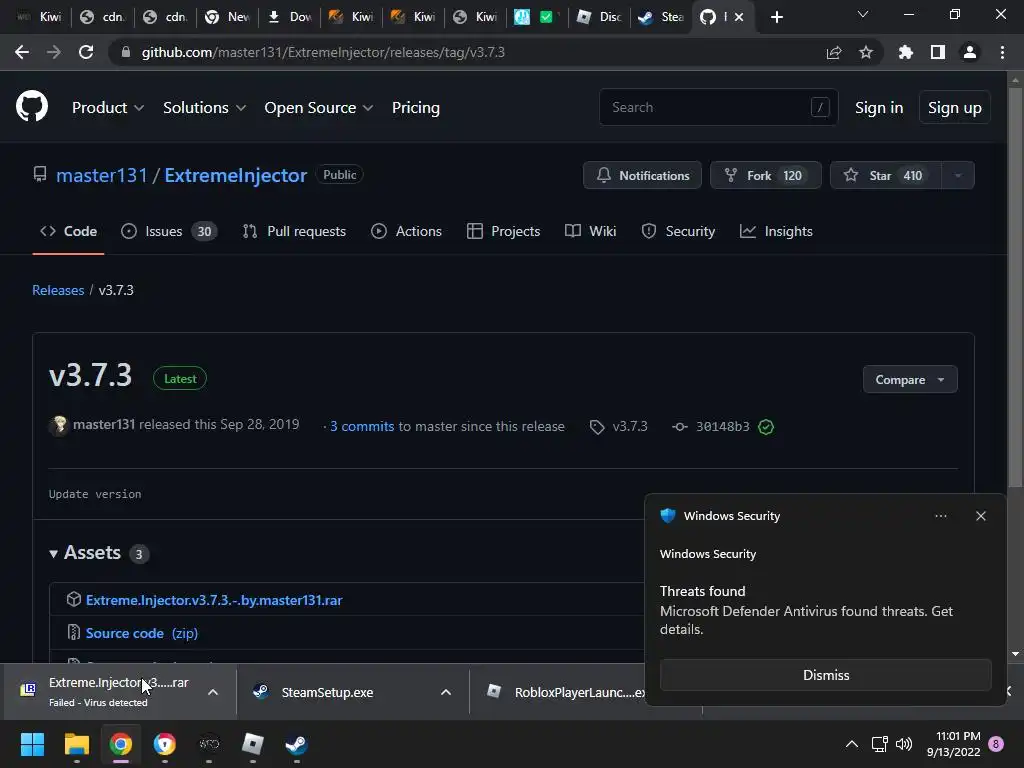Dismiss the Windows Security notification
Screen dimensions: 1024x768
tap(825, 675)
